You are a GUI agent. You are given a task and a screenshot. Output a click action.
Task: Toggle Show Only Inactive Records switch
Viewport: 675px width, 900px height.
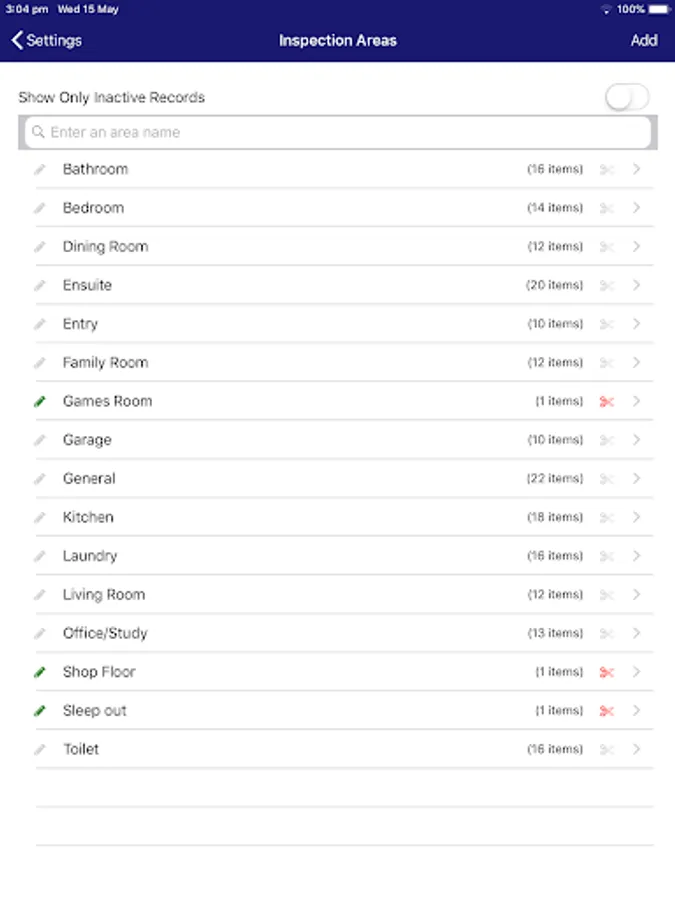point(627,97)
